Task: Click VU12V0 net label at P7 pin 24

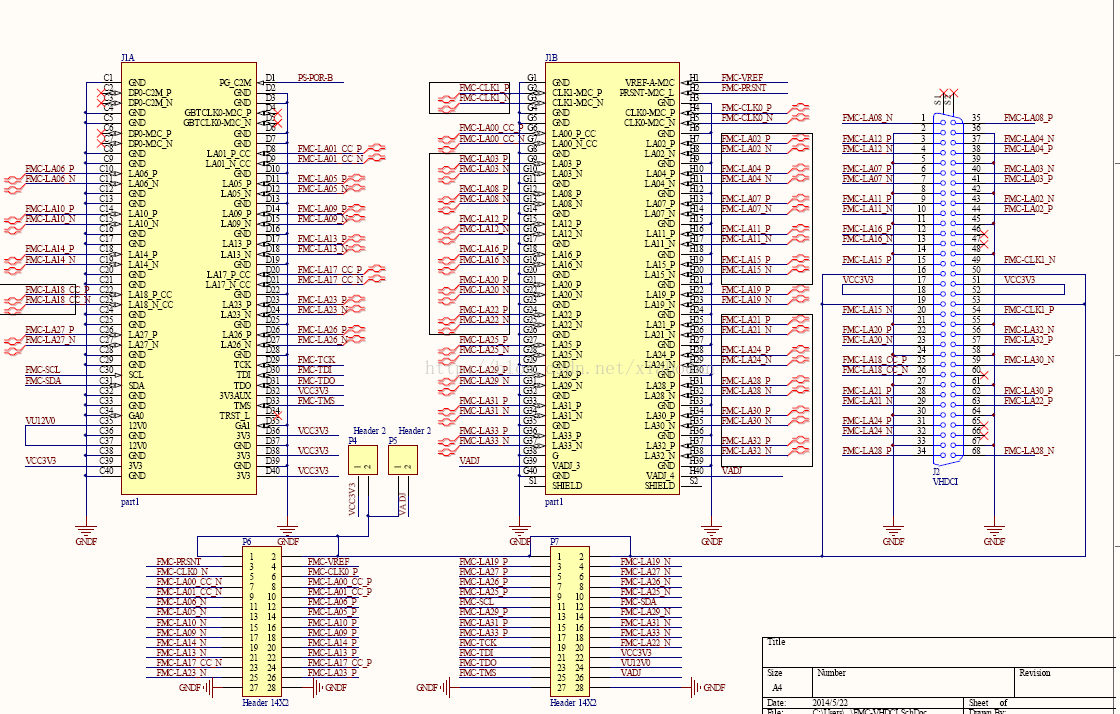Action: [x=636, y=663]
